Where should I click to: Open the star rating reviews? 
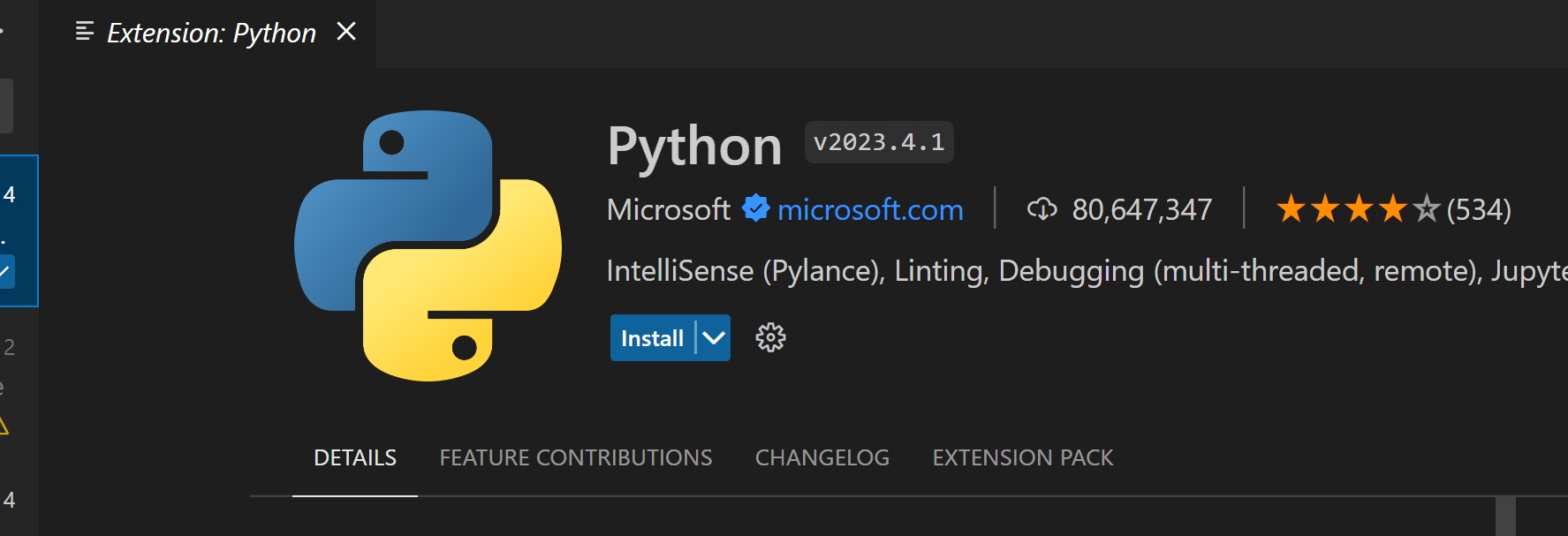point(1358,209)
